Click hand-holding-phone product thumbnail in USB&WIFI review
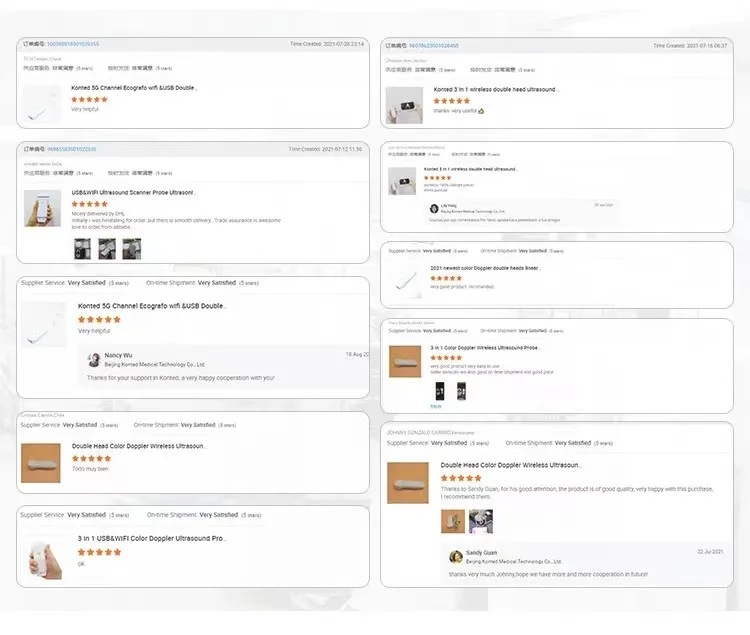The width and height of the screenshot is (750, 635). click(43, 208)
